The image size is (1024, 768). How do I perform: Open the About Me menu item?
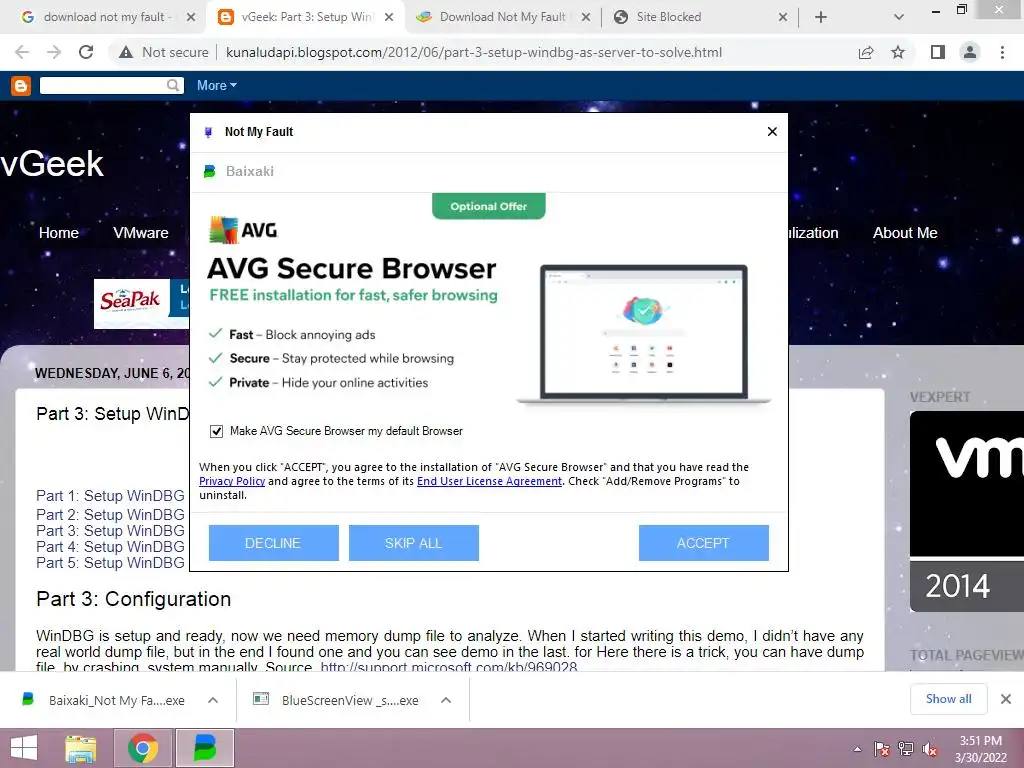coord(905,233)
